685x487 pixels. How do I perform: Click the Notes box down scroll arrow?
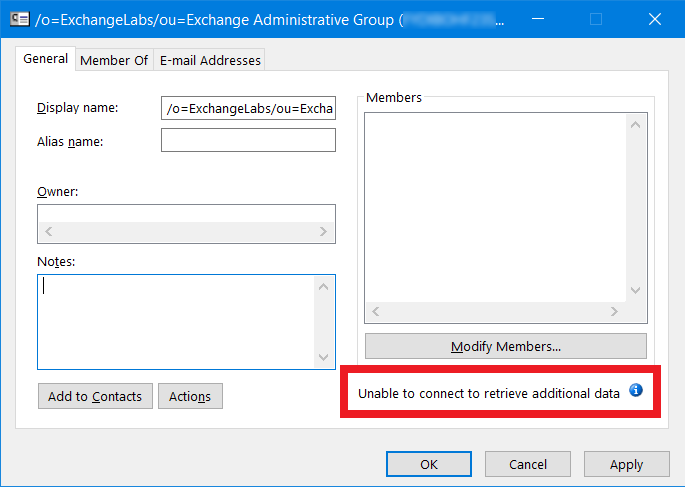323,357
